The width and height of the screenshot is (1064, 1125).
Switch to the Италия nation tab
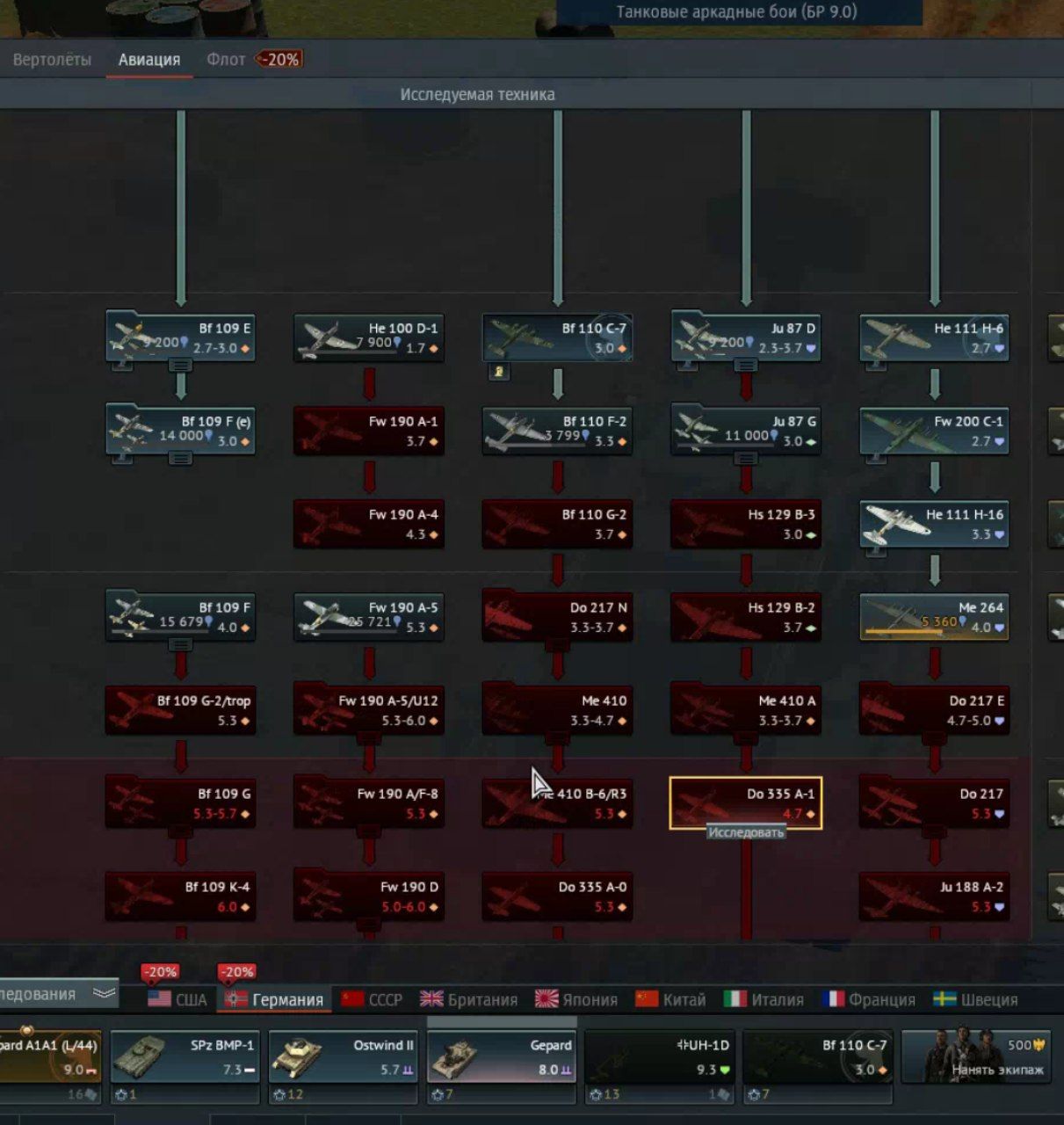click(x=764, y=999)
